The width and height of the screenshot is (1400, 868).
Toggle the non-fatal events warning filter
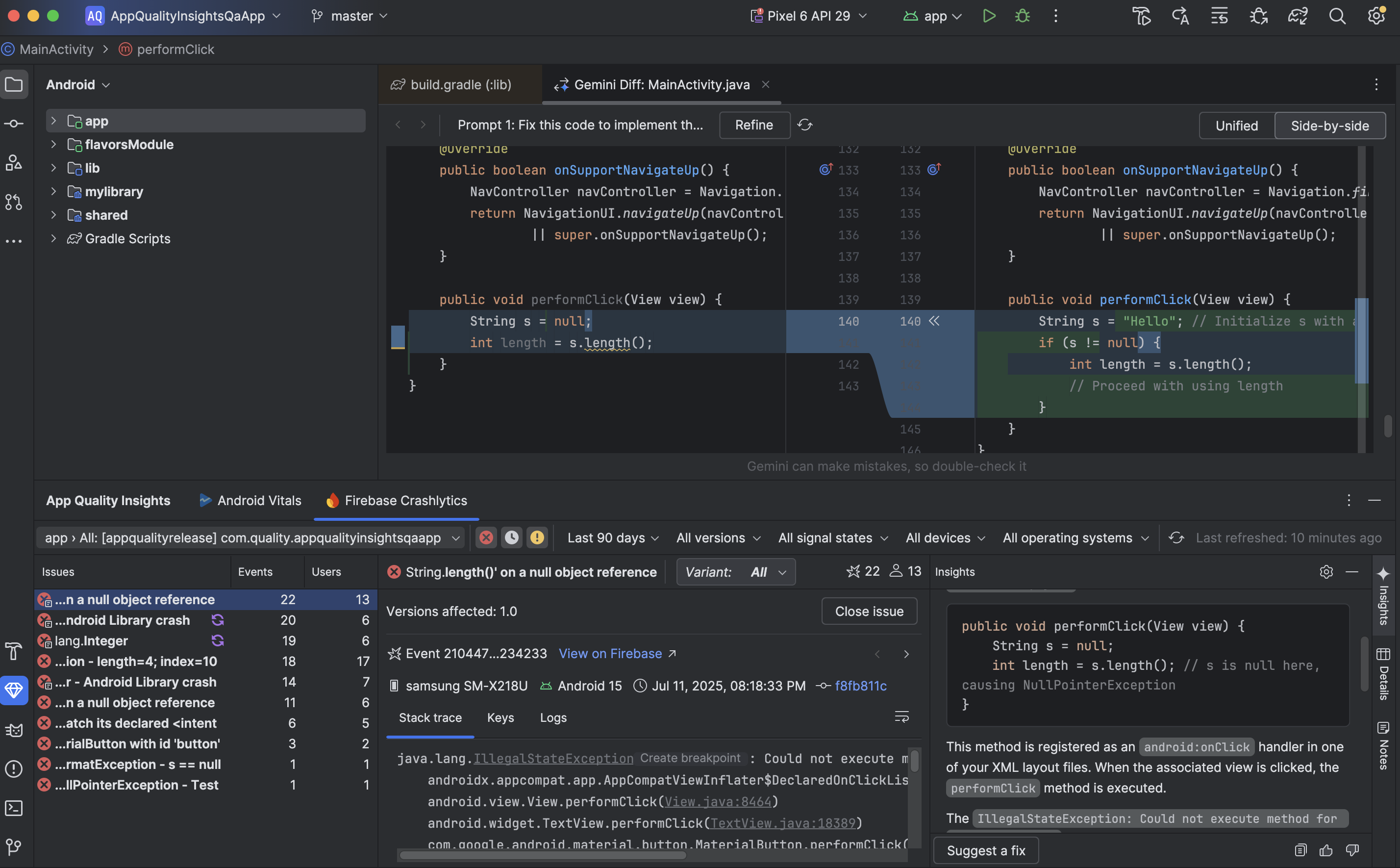coord(537,537)
